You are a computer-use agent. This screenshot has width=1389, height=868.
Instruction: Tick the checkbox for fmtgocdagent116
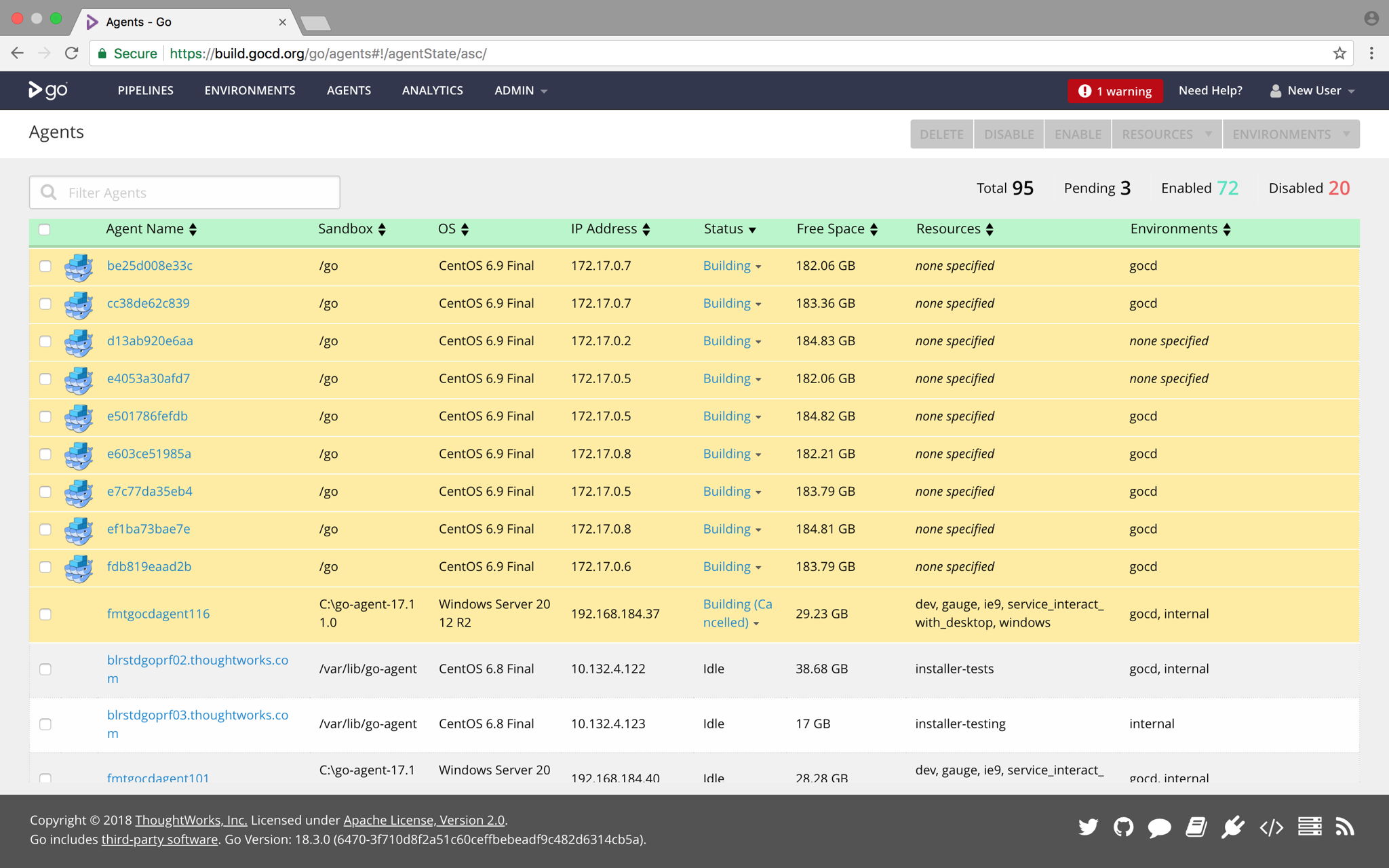[45, 614]
